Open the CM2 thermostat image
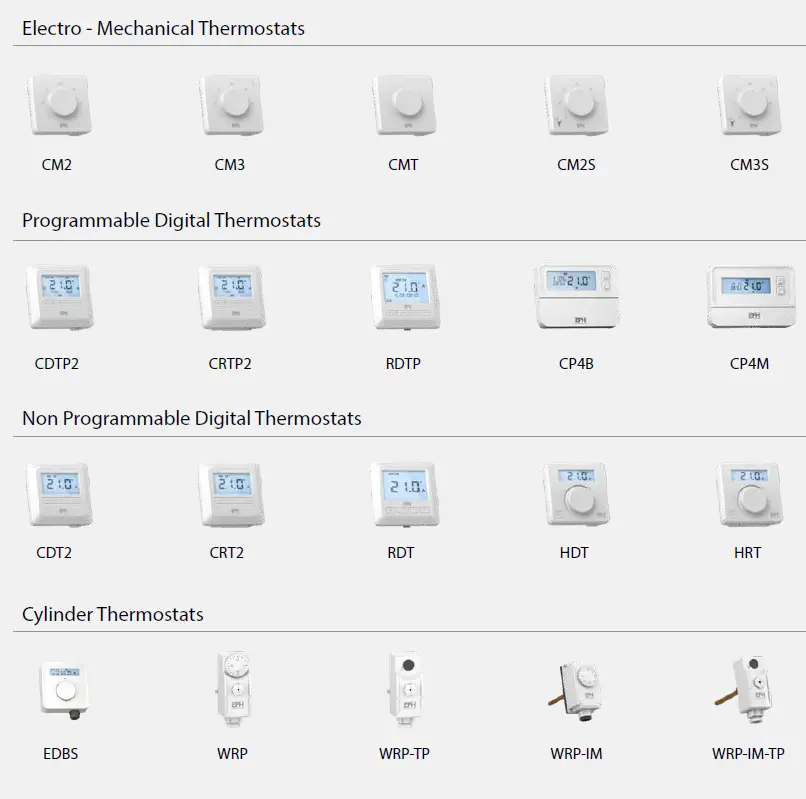 pos(59,105)
